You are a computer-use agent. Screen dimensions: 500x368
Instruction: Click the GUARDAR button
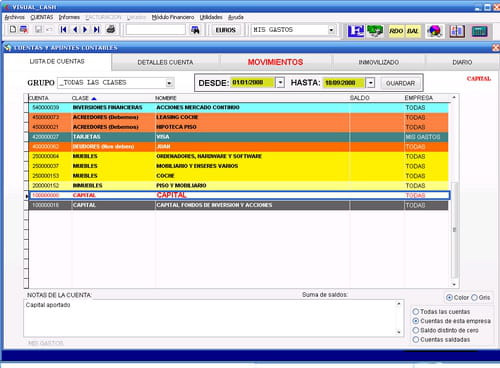(400, 83)
